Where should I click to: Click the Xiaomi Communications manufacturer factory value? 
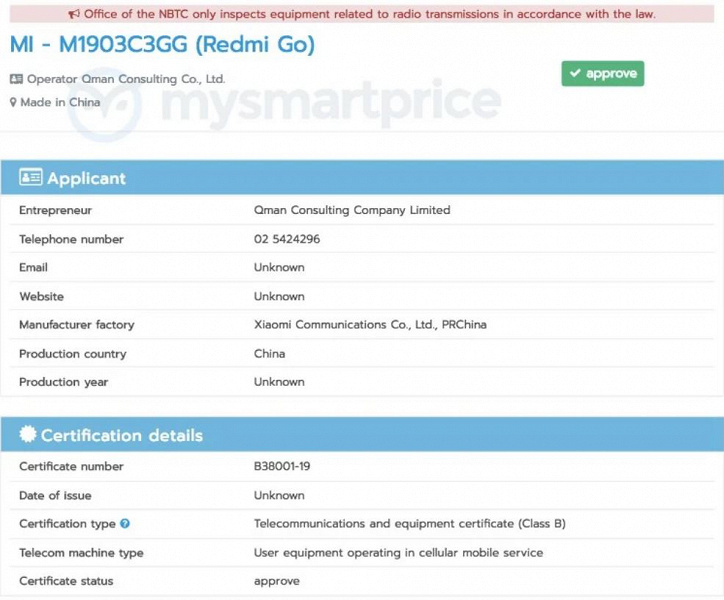point(370,325)
